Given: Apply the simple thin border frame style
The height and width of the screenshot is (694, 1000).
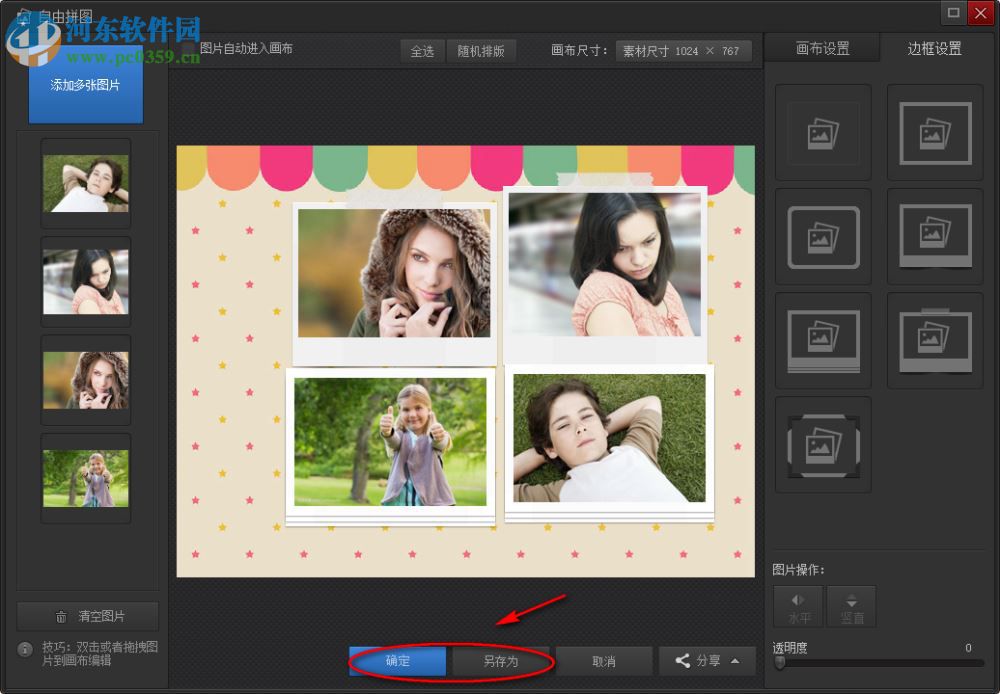Looking at the screenshot, I should pos(935,133).
